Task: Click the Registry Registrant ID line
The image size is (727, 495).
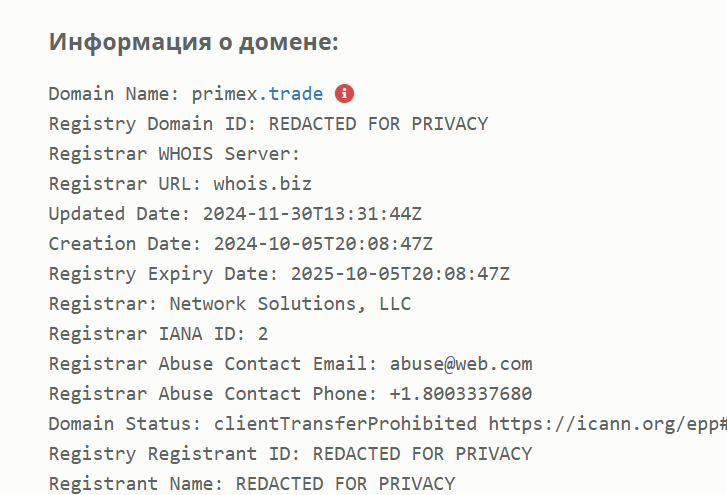Action: point(290,454)
